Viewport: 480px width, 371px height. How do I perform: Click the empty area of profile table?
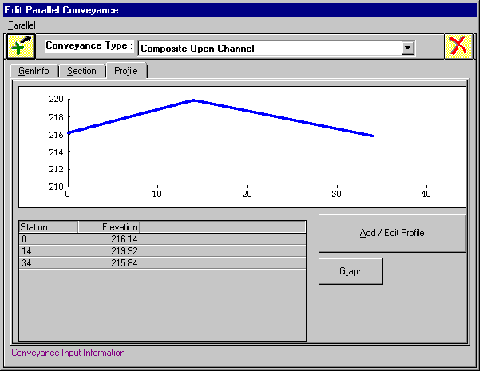pyautogui.click(x=162, y=305)
